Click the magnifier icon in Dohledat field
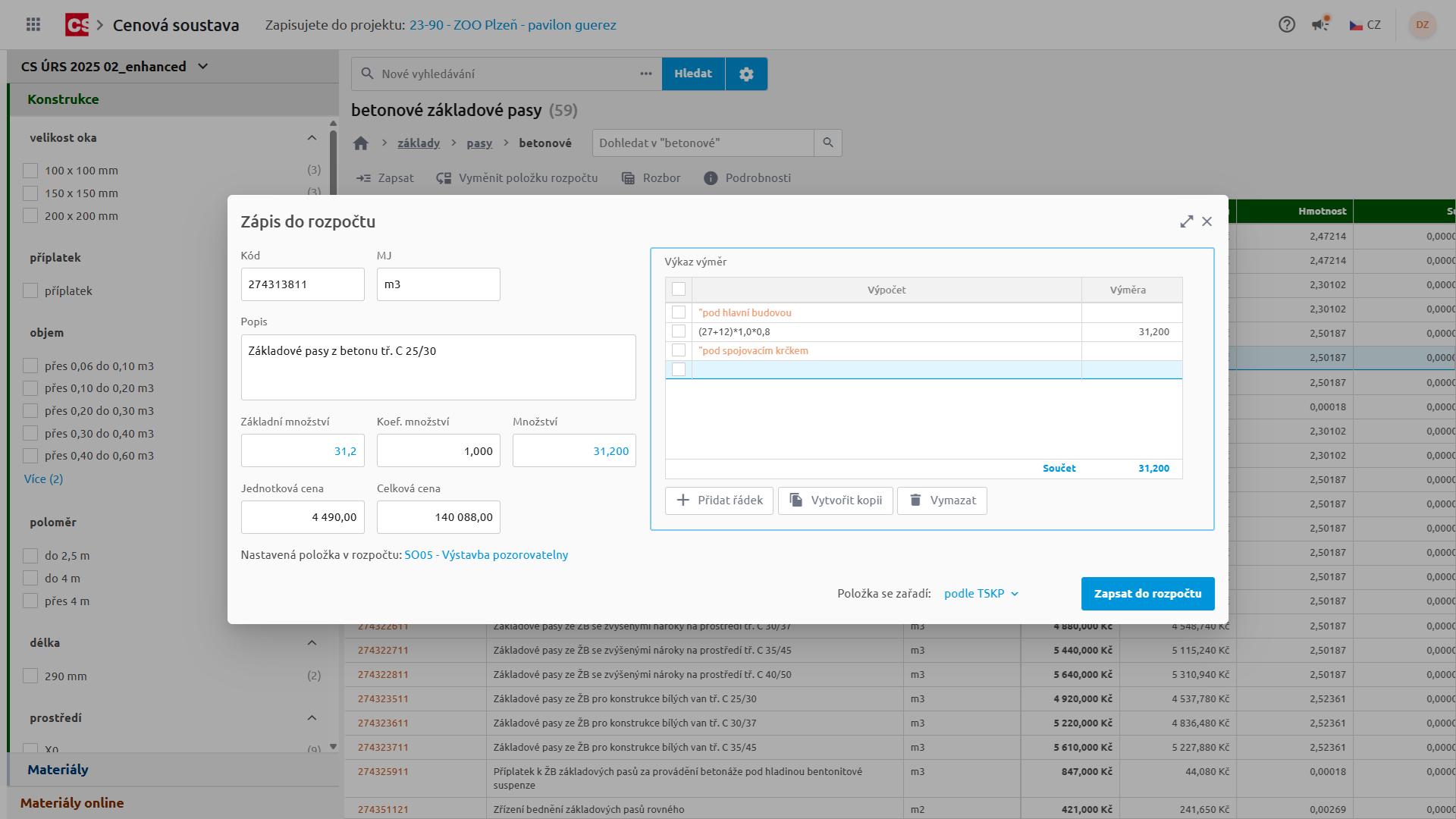Screen dimensions: 1456x819 [827, 143]
